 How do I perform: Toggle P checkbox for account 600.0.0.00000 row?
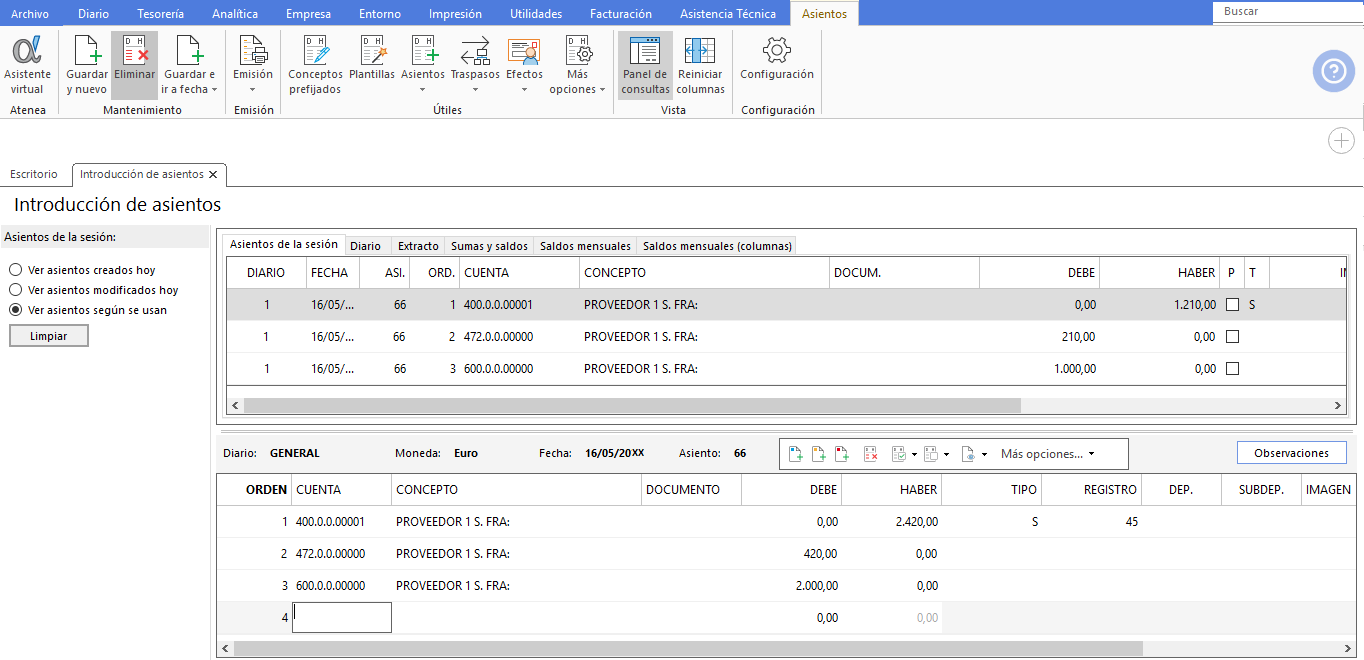click(1232, 369)
